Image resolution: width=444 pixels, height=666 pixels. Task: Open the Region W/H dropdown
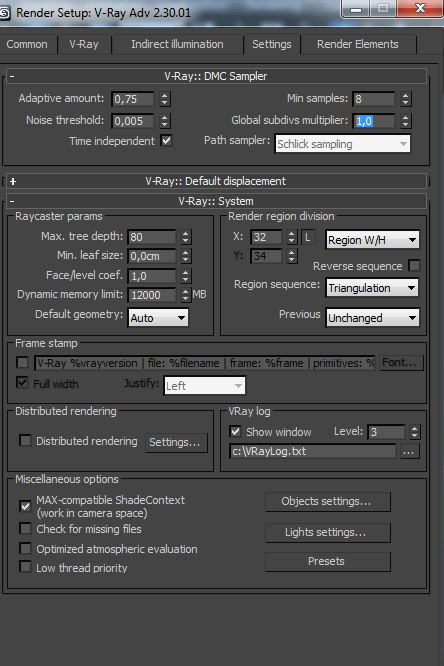click(372, 240)
